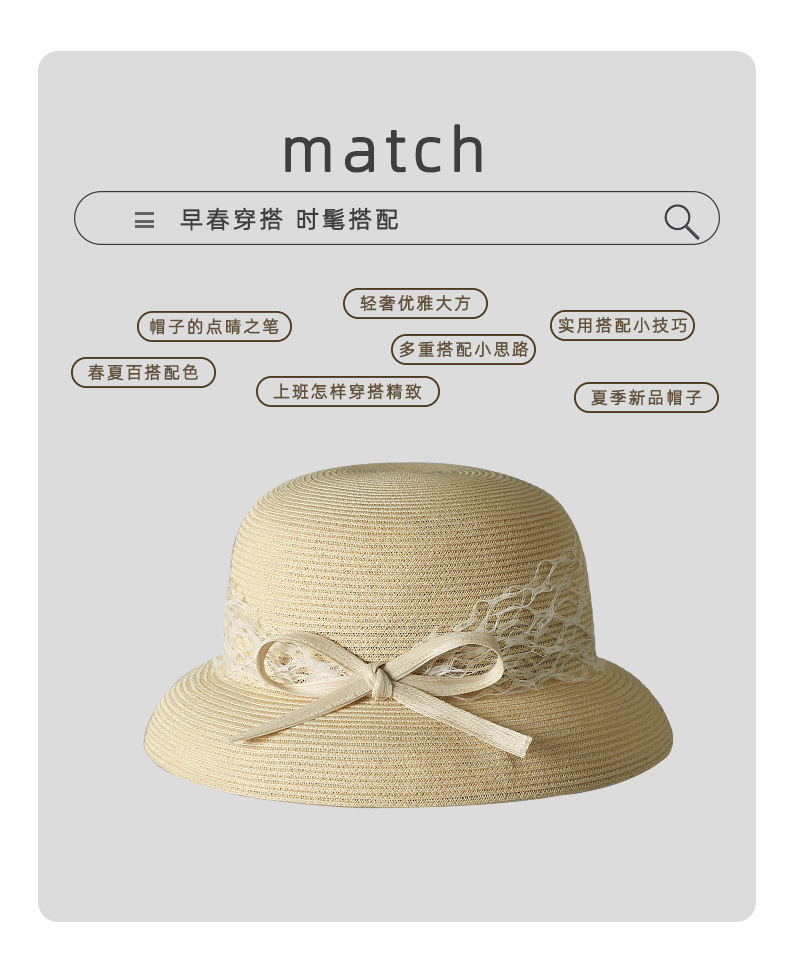
Task: Choose the 实用搭配小技巧 tag
Action: pyautogui.click(x=622, y=325)
